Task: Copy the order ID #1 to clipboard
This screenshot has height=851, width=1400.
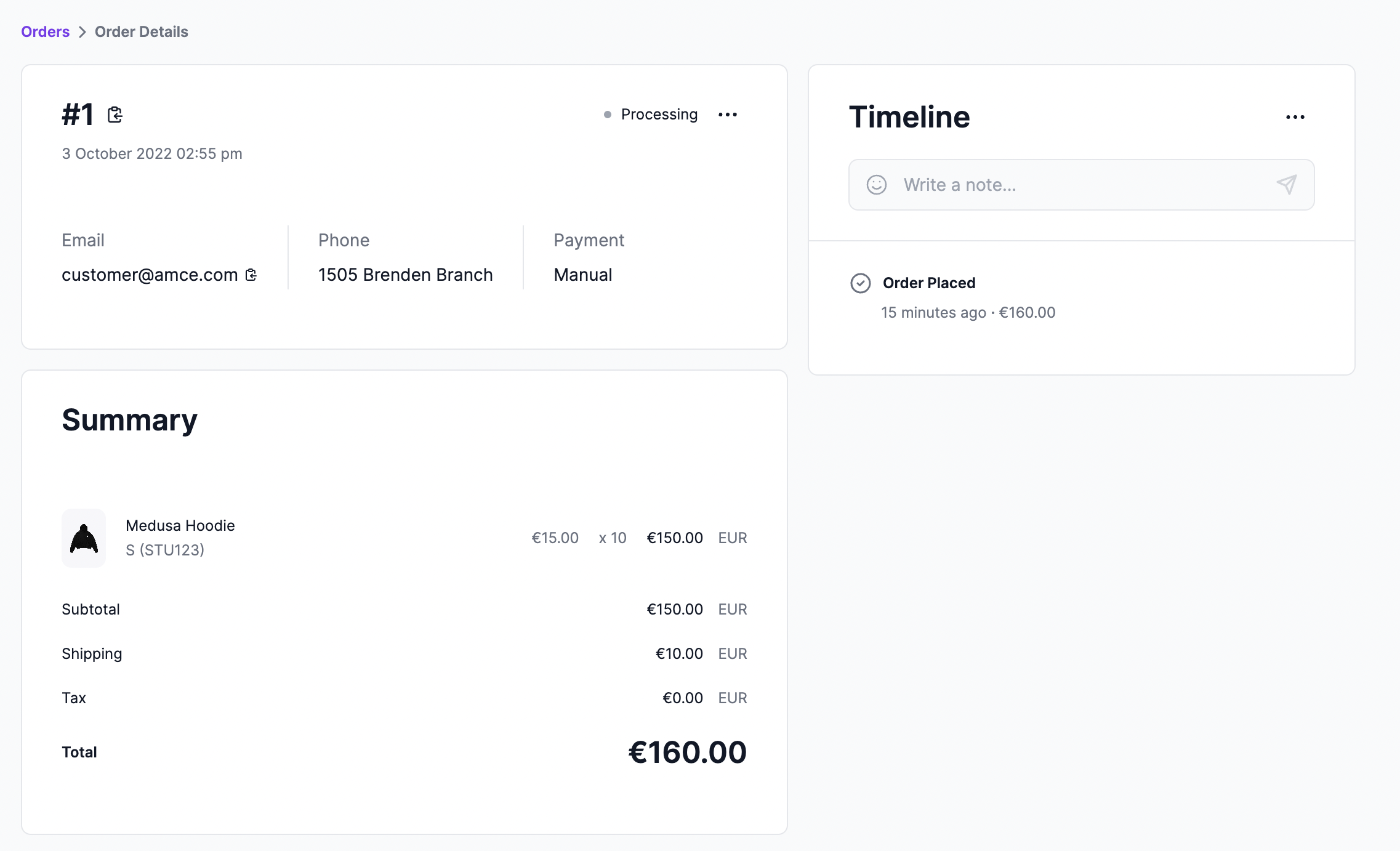Action: tap(115, 115)
